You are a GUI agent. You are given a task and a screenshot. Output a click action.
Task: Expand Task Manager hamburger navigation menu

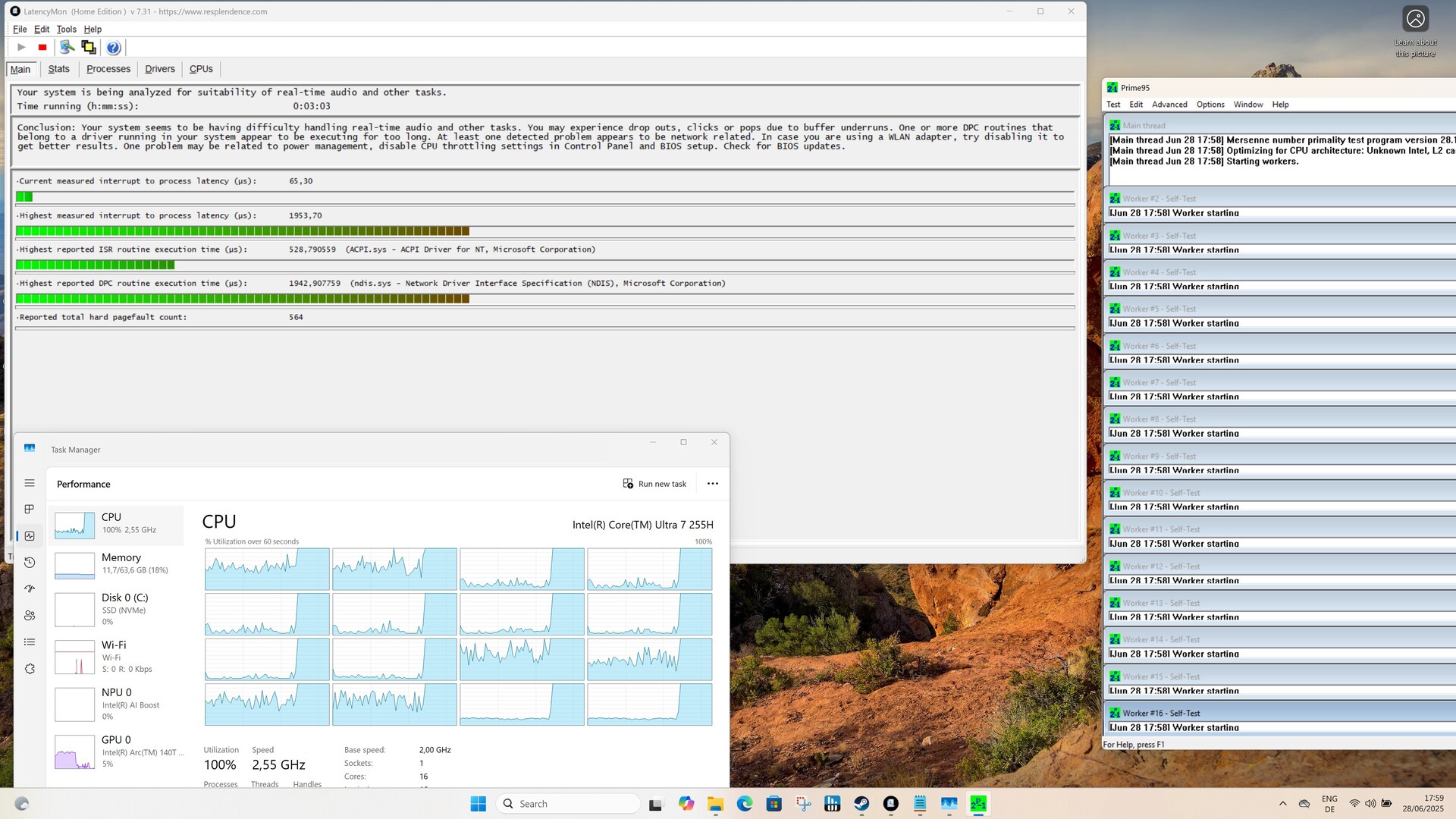click(30, 483)
